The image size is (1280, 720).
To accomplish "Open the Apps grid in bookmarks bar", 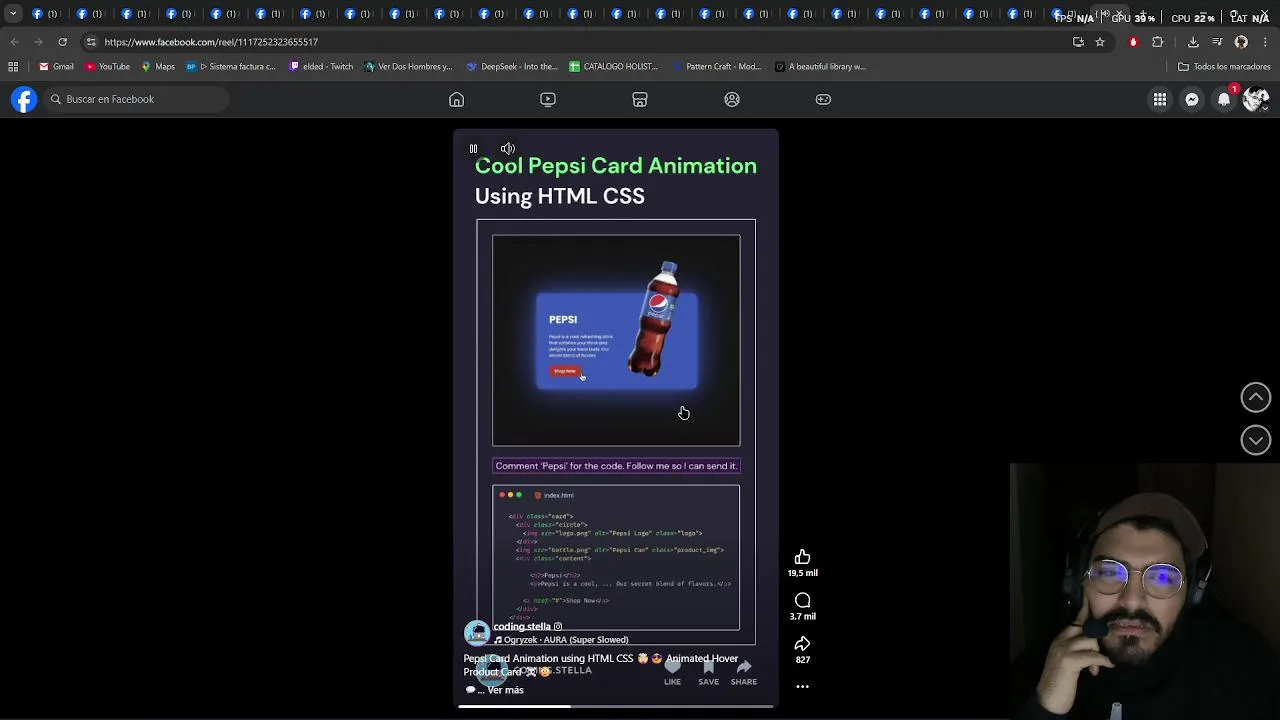I will [13, 67].
